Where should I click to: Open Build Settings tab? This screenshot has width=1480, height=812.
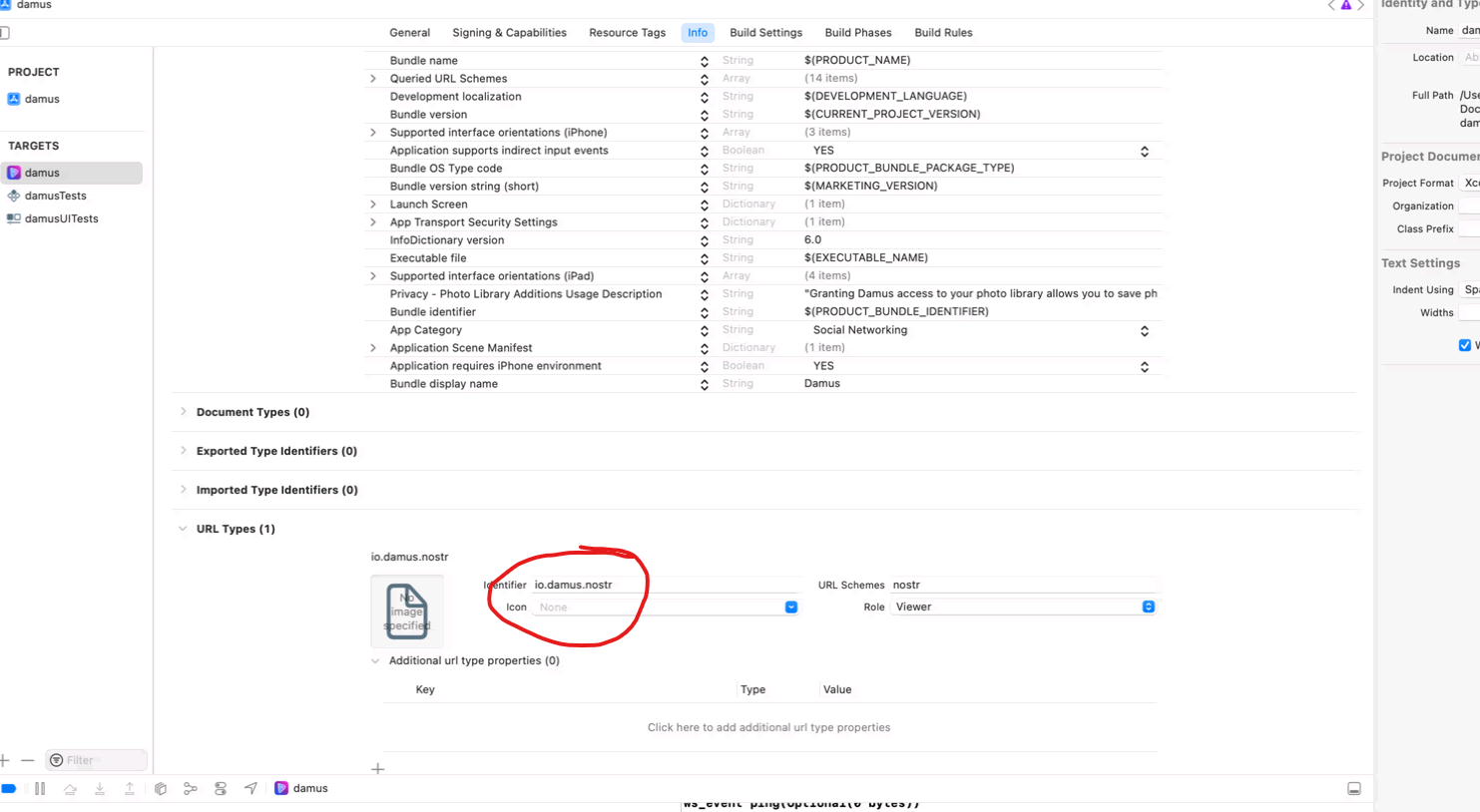[765, 33]
